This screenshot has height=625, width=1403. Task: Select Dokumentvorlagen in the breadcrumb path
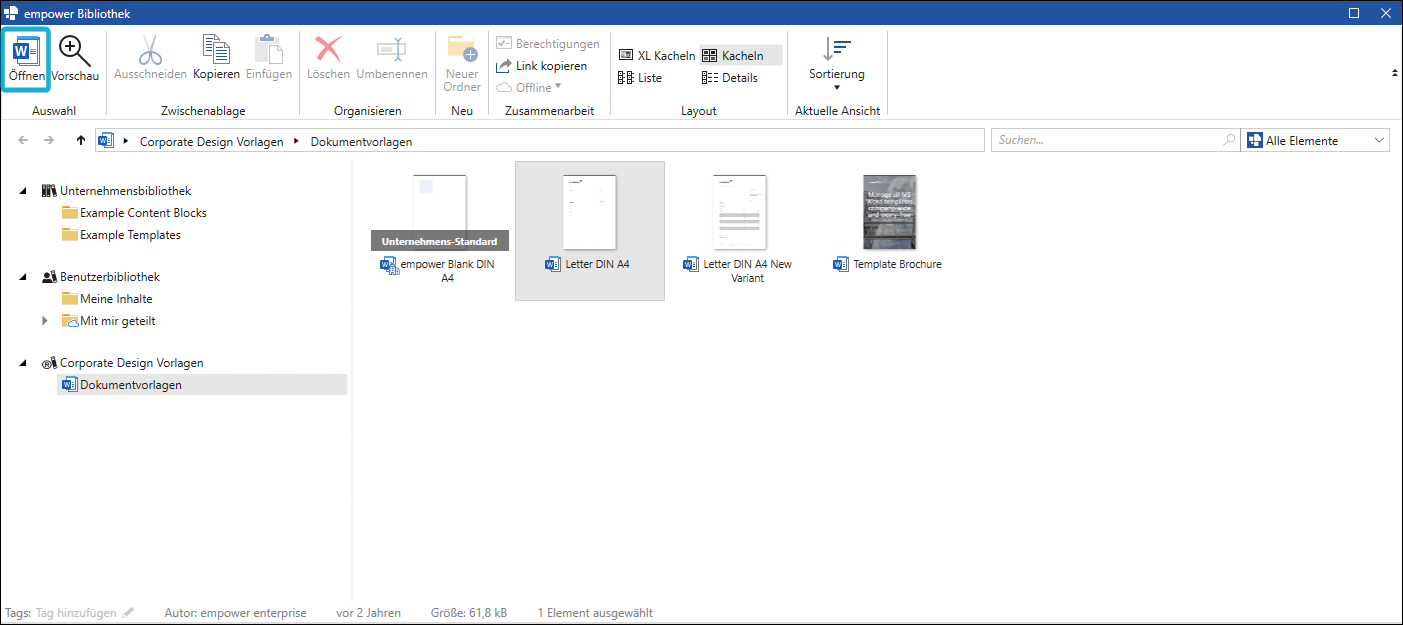click(361, 142)
